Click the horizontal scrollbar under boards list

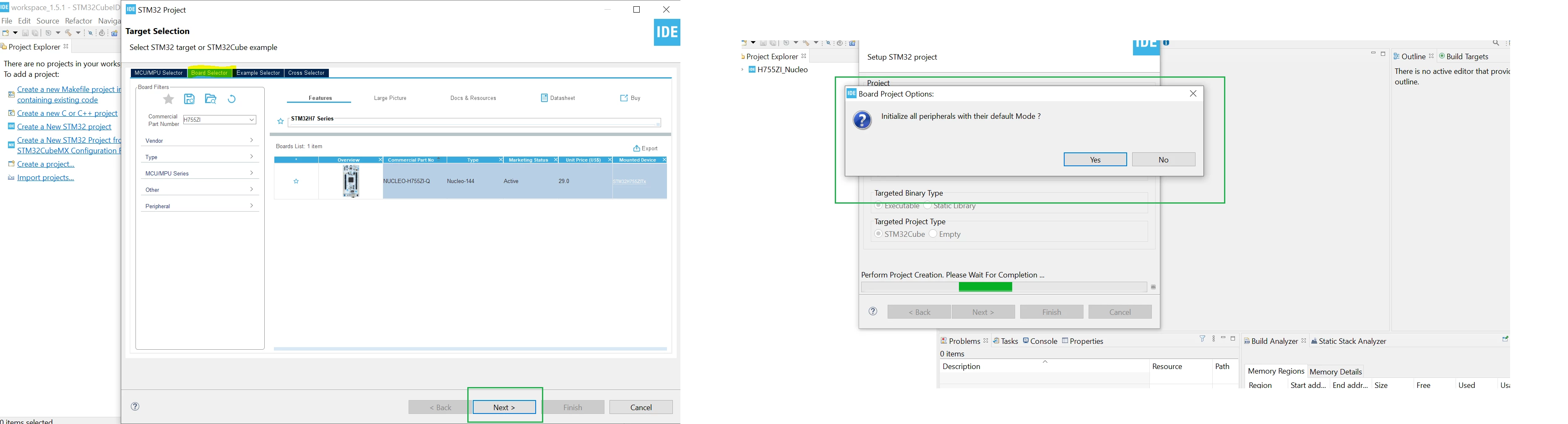470,349
